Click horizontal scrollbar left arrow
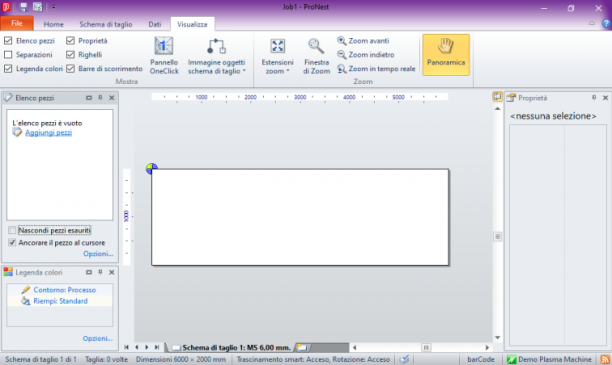Screen dimensions: 612x365 pos(354,347)
